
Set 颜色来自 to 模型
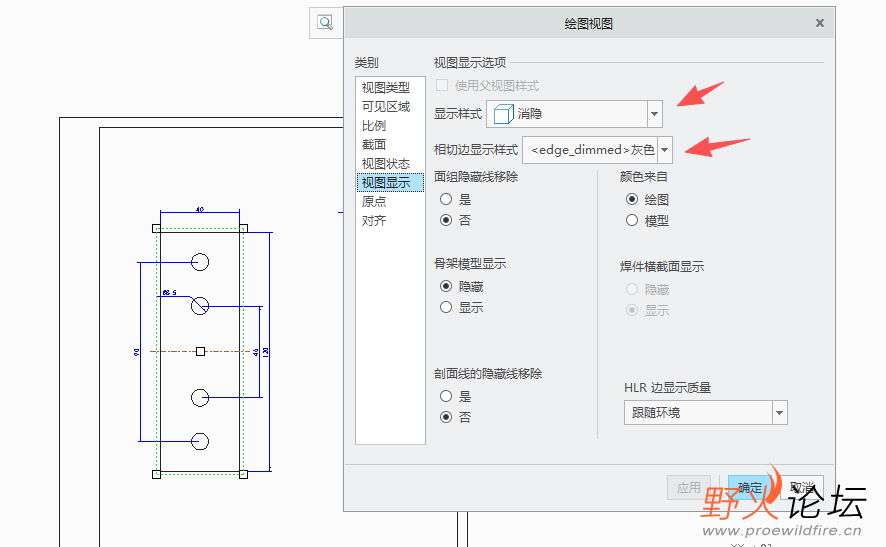point(632,220)
